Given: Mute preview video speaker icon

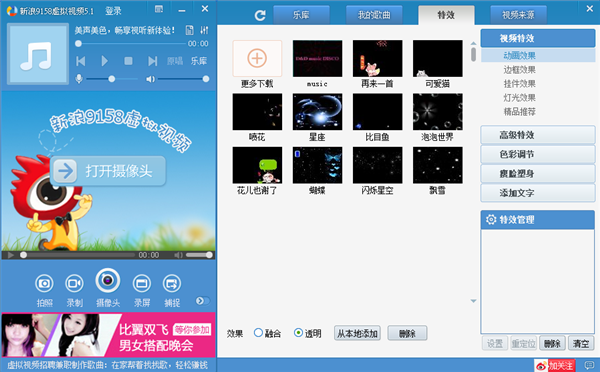Looking at the screenshot, I should click(178, 255).
